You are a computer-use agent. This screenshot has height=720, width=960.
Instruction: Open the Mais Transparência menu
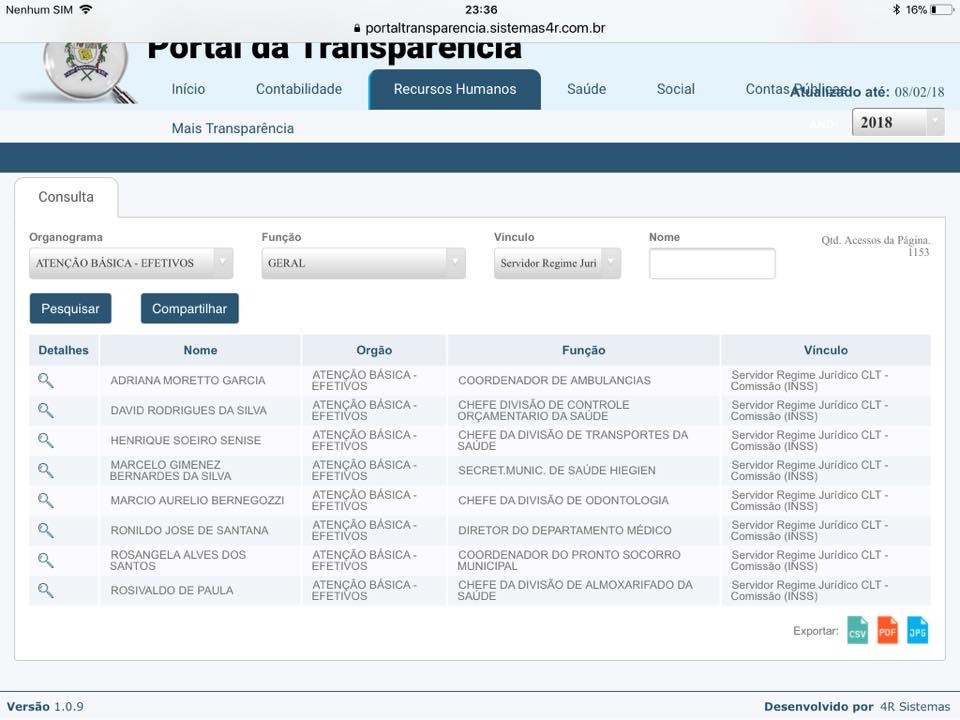[233, 129]
